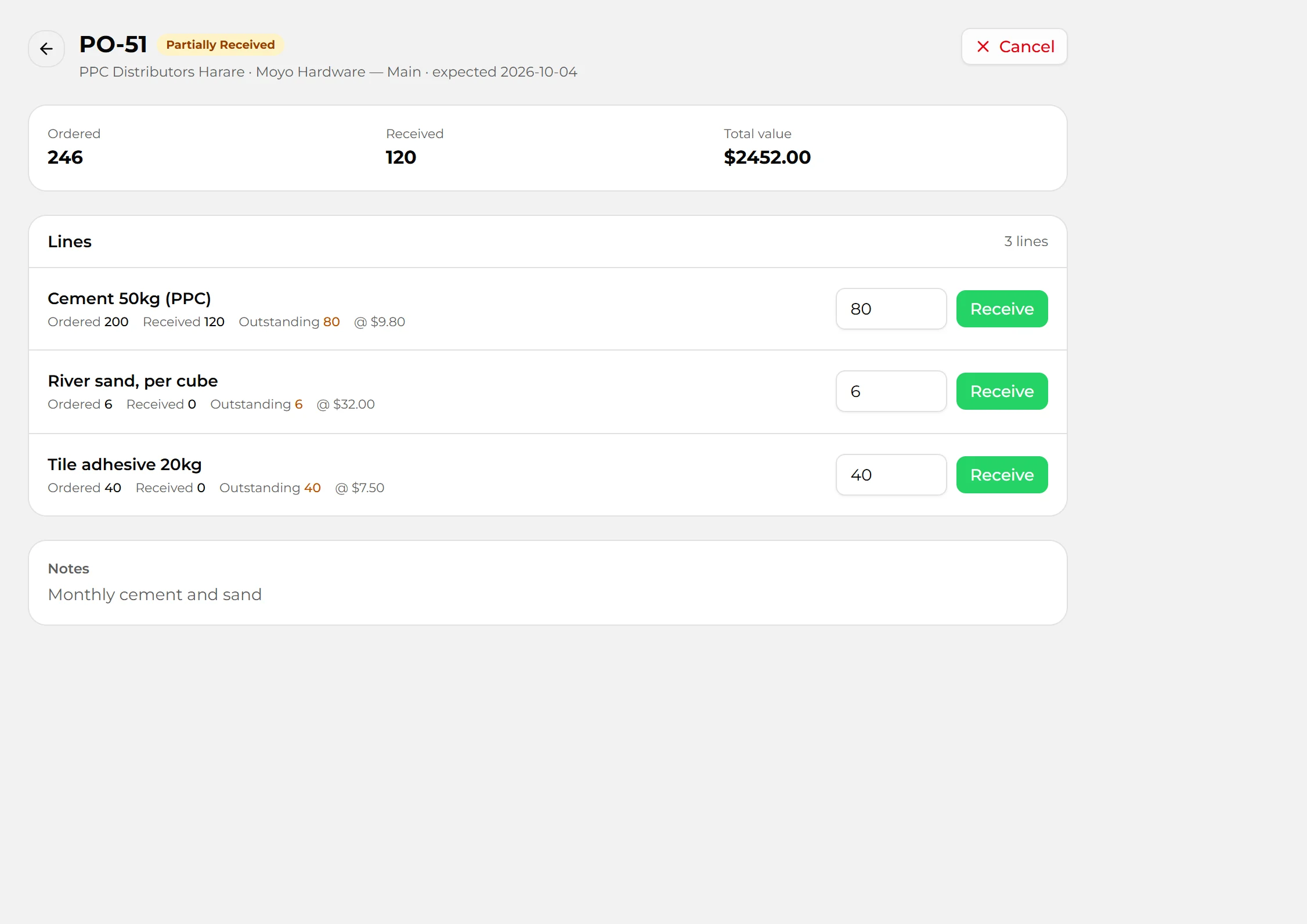Click the @ $9.80 unit price
The height and width of the screenshot is (924, 1307).
380,322
